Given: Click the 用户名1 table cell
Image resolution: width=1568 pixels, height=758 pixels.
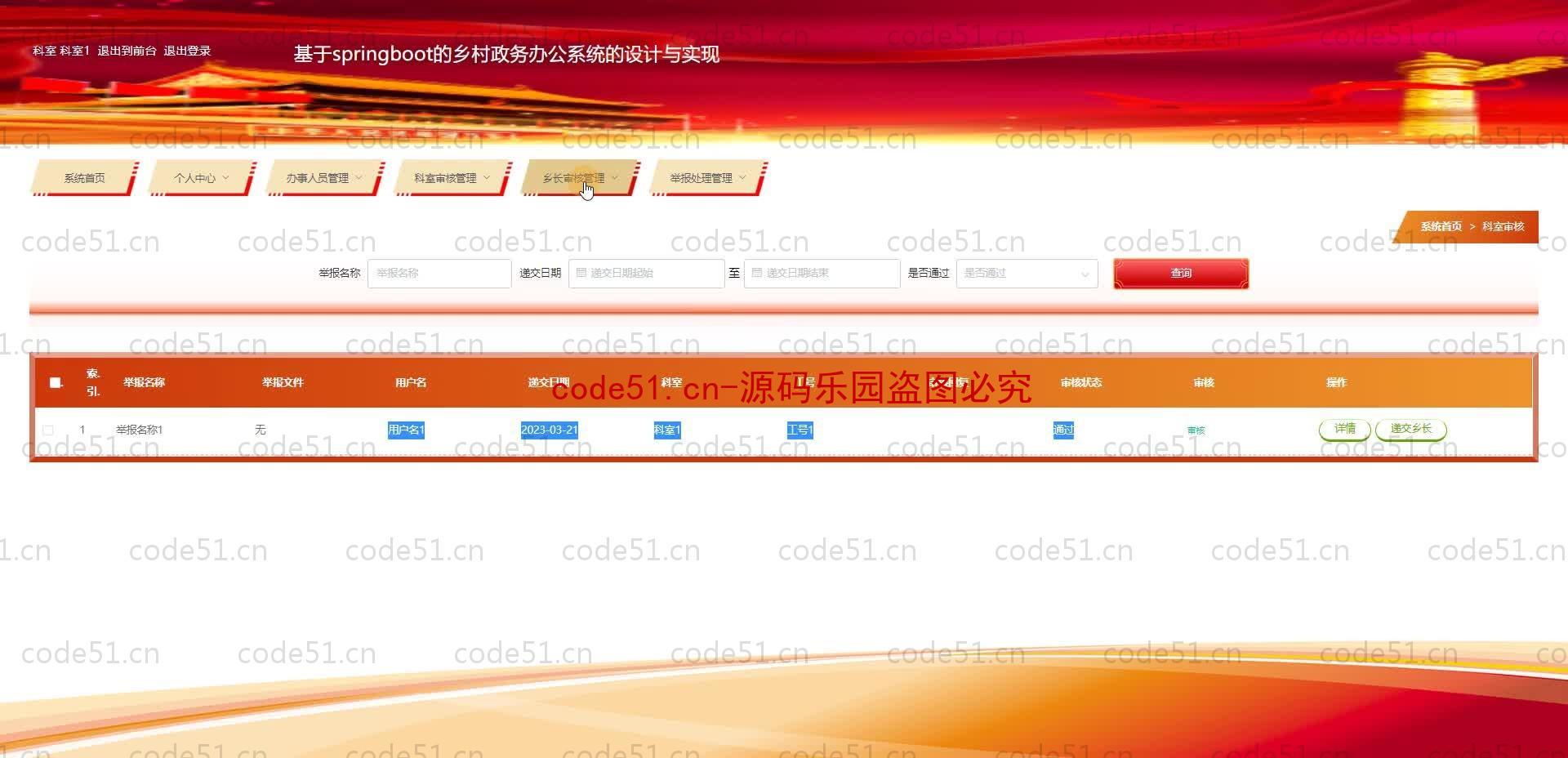Looking at the screenshot, I should point(406,430).
